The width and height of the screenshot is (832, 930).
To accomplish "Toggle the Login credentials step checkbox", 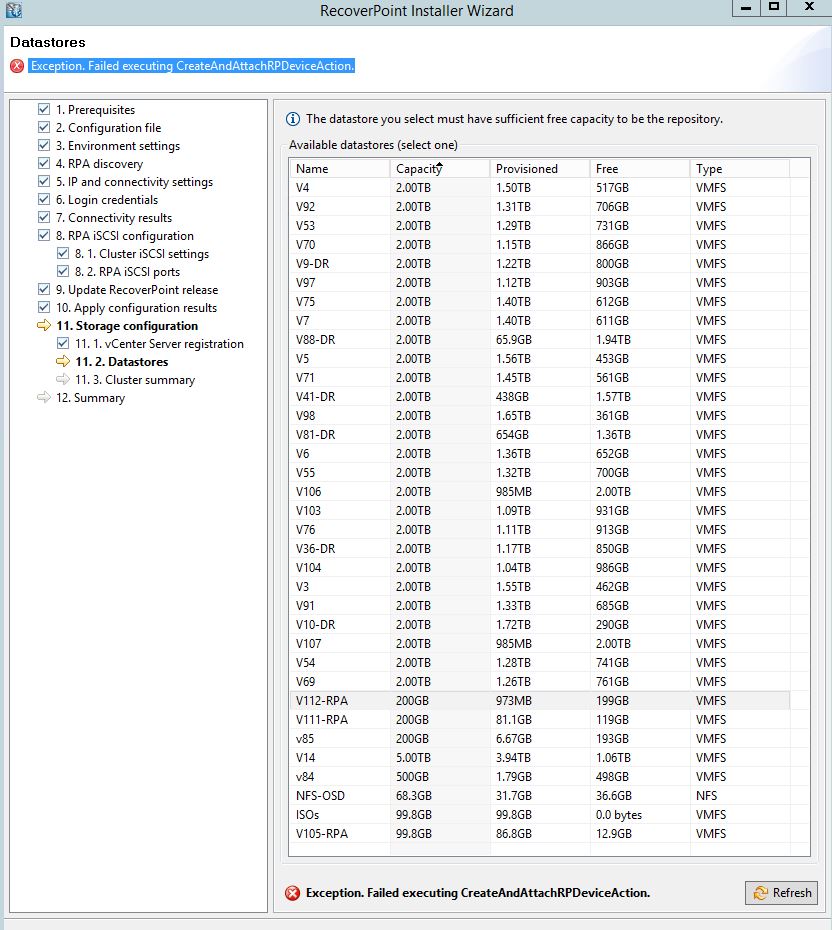I will coord(44,199).
